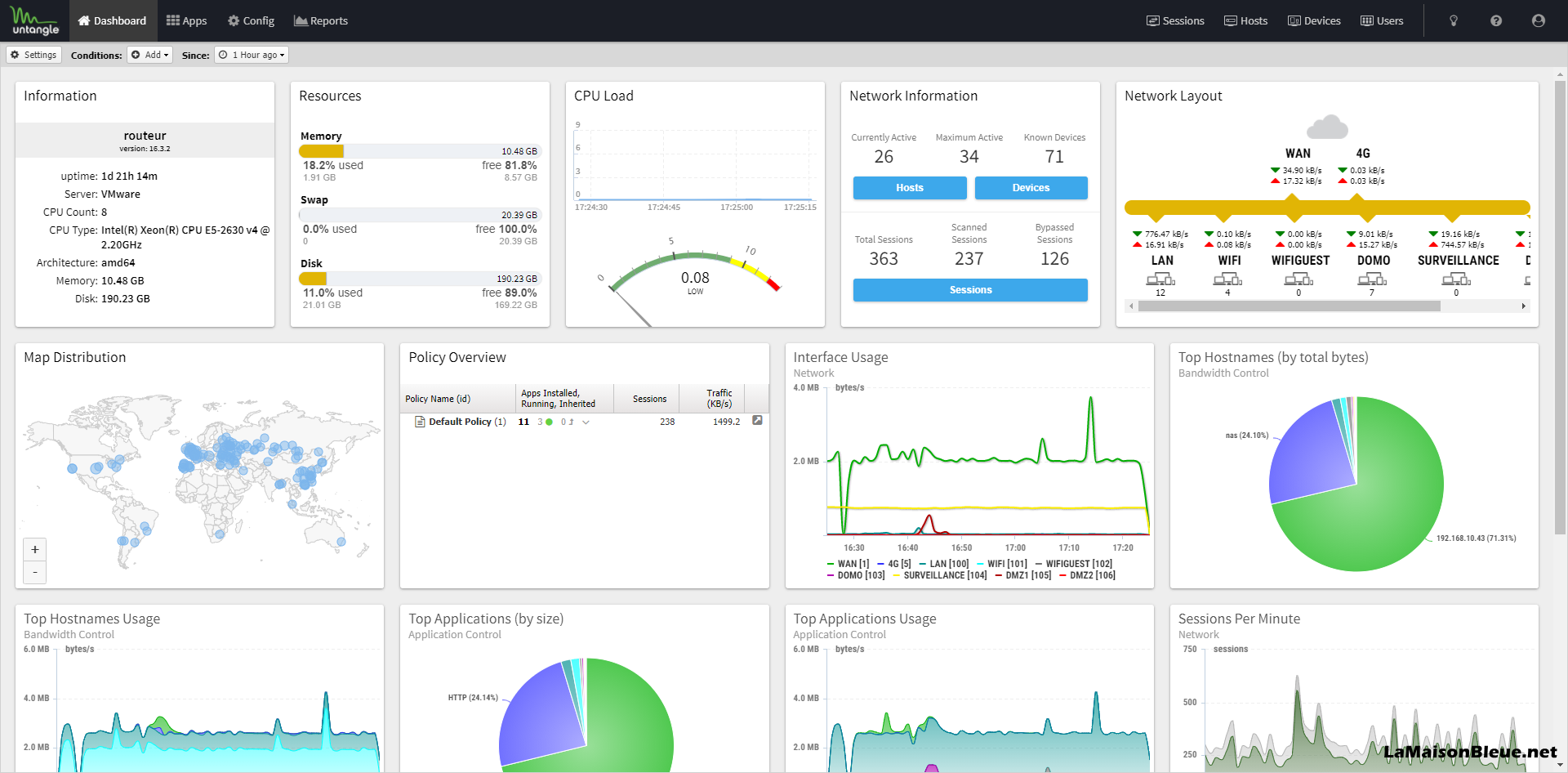This screenshot has width=1568, height=773.
Task: Click the page vertical scrollbar
Action: pyautogui.click(x=1560, y=307)
